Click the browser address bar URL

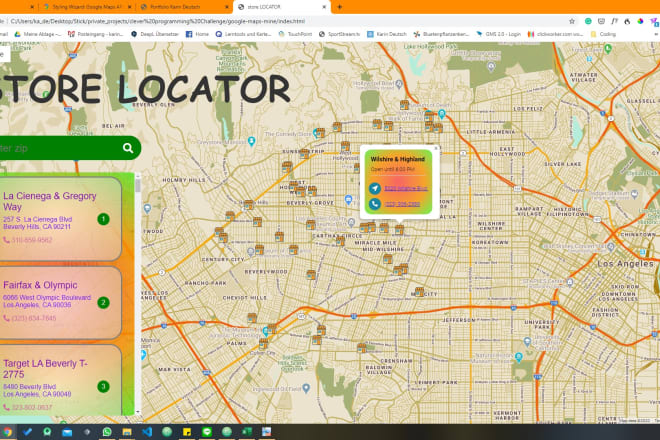point(158,21)
